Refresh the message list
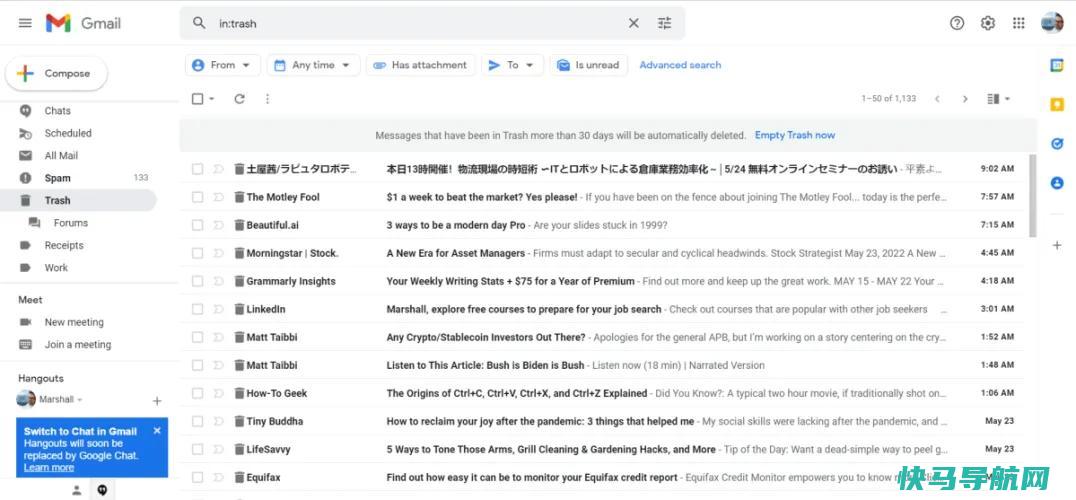The height and width of the screenshot is (500, 1076). pos(239,99)
